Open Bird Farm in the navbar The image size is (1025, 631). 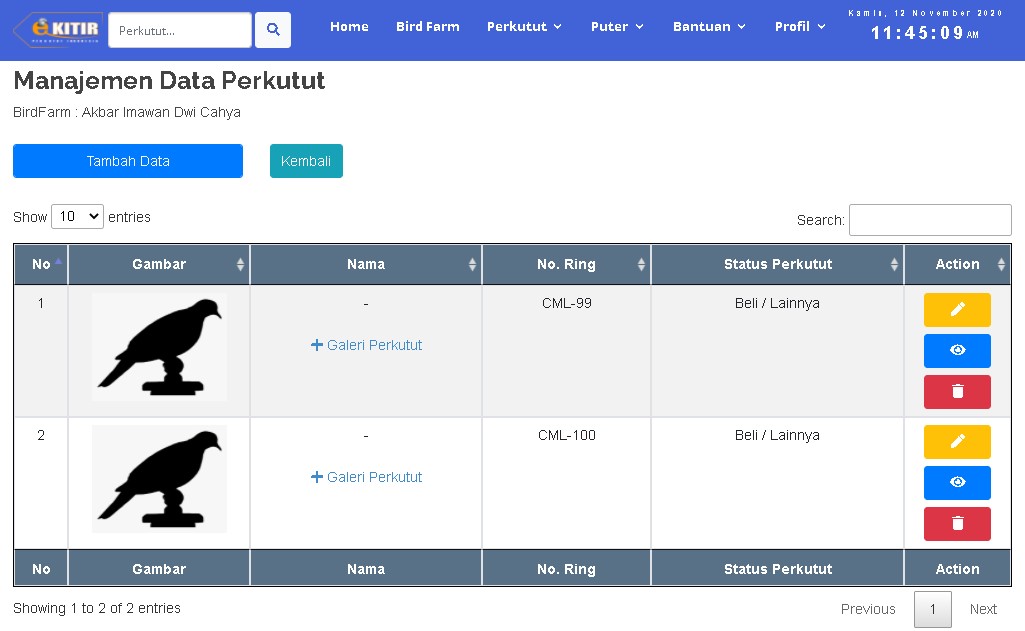click(427, 27)
